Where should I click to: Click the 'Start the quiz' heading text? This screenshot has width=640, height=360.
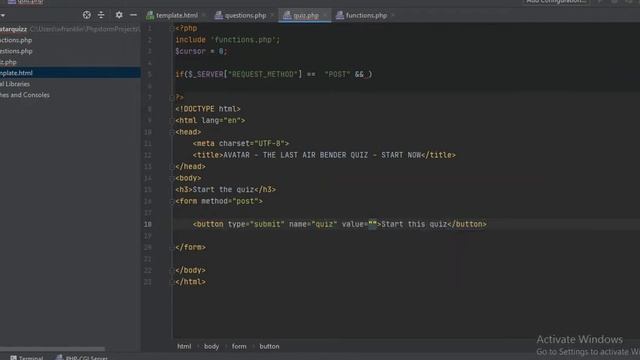223,190
